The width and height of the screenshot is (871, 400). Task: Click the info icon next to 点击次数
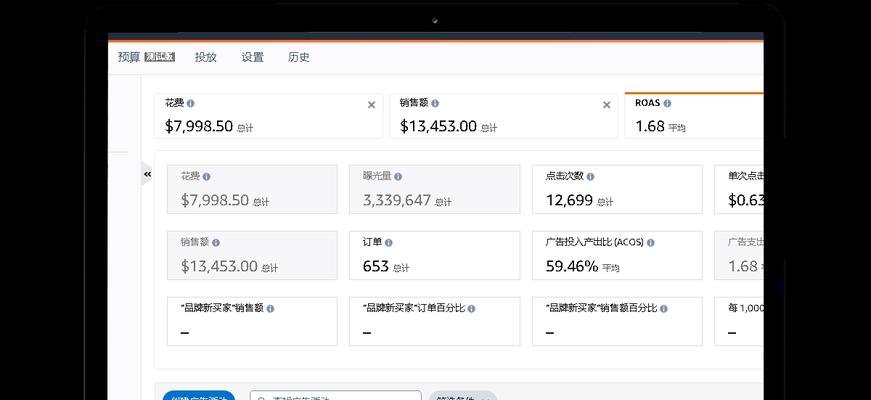point(590,177)
